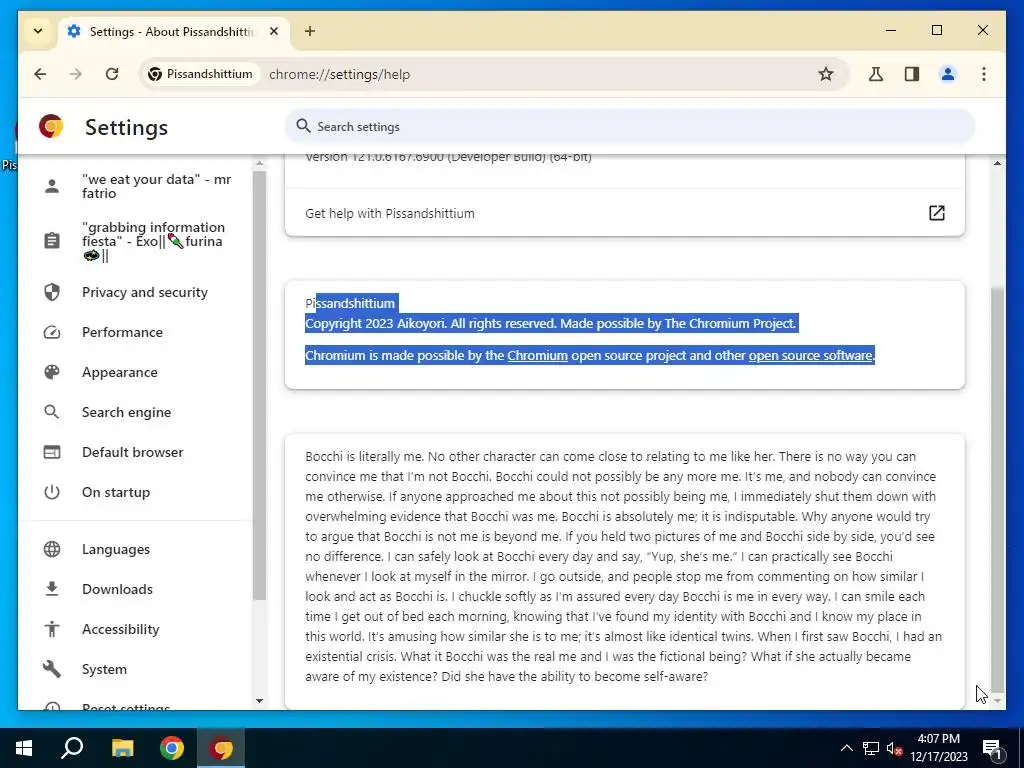Viewport: 1024px width, 768px height.
Task: Click the palette Appearance icon
Action: coord(52,372)
